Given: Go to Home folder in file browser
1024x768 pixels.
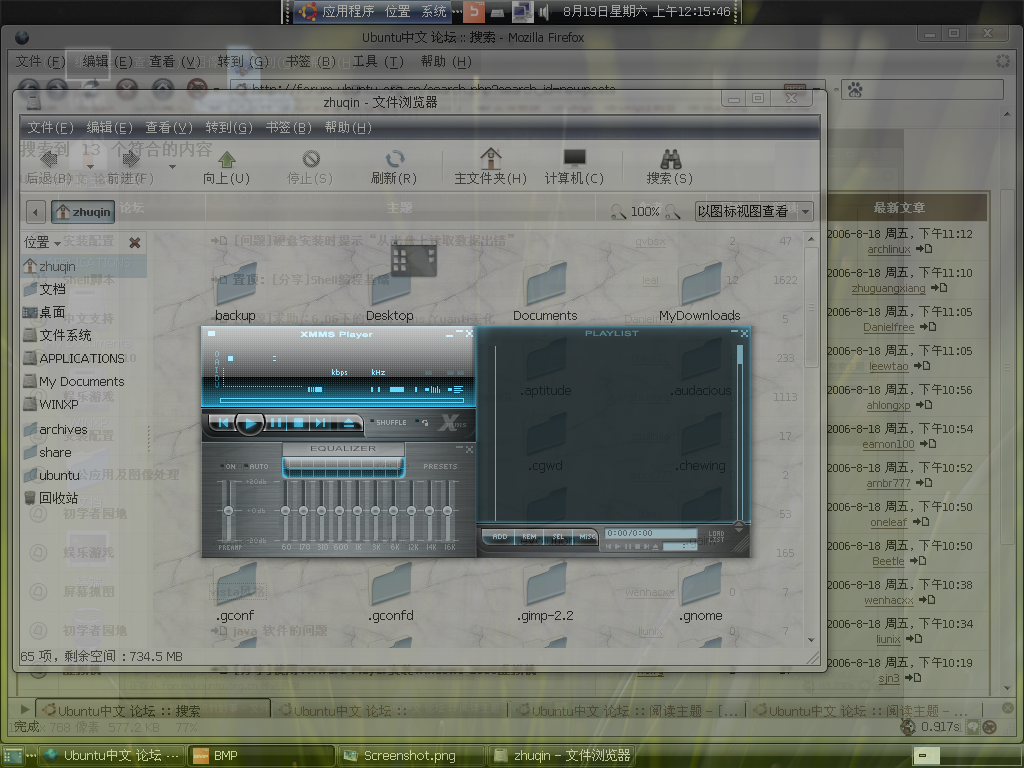Looking at the screenshot, I should point(490,167).
